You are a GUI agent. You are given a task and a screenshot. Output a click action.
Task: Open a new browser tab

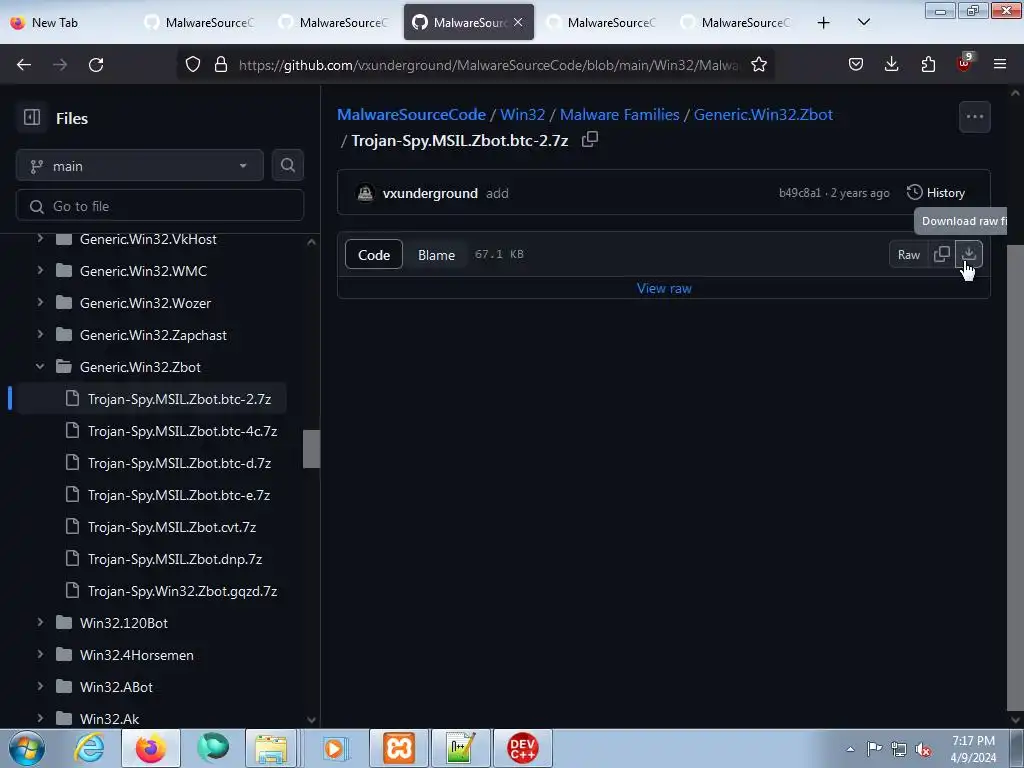tap(824, 23)
